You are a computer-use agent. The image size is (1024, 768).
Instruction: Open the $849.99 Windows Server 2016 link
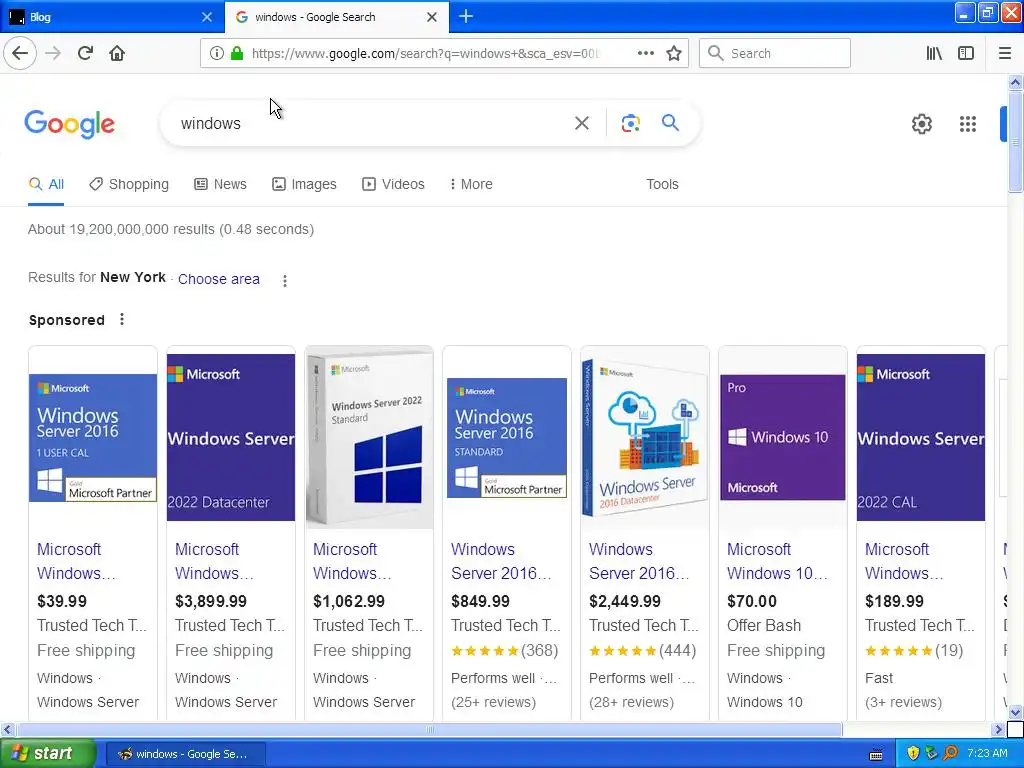pos(502,561)
